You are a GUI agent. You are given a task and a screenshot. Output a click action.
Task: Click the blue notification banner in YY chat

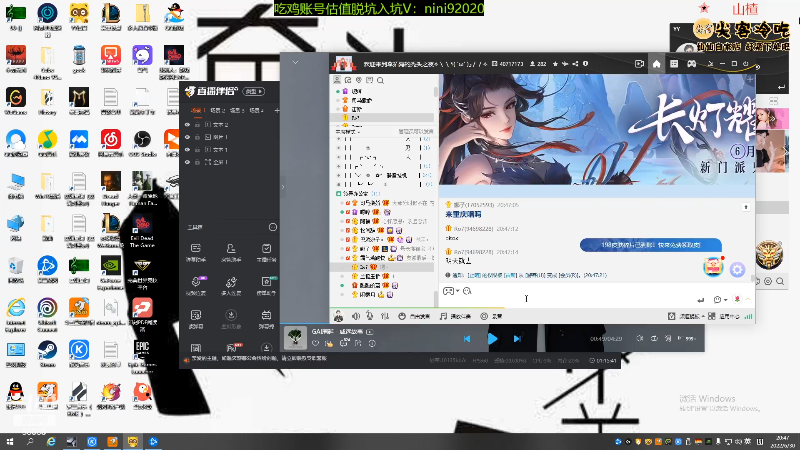click(651, 245)
